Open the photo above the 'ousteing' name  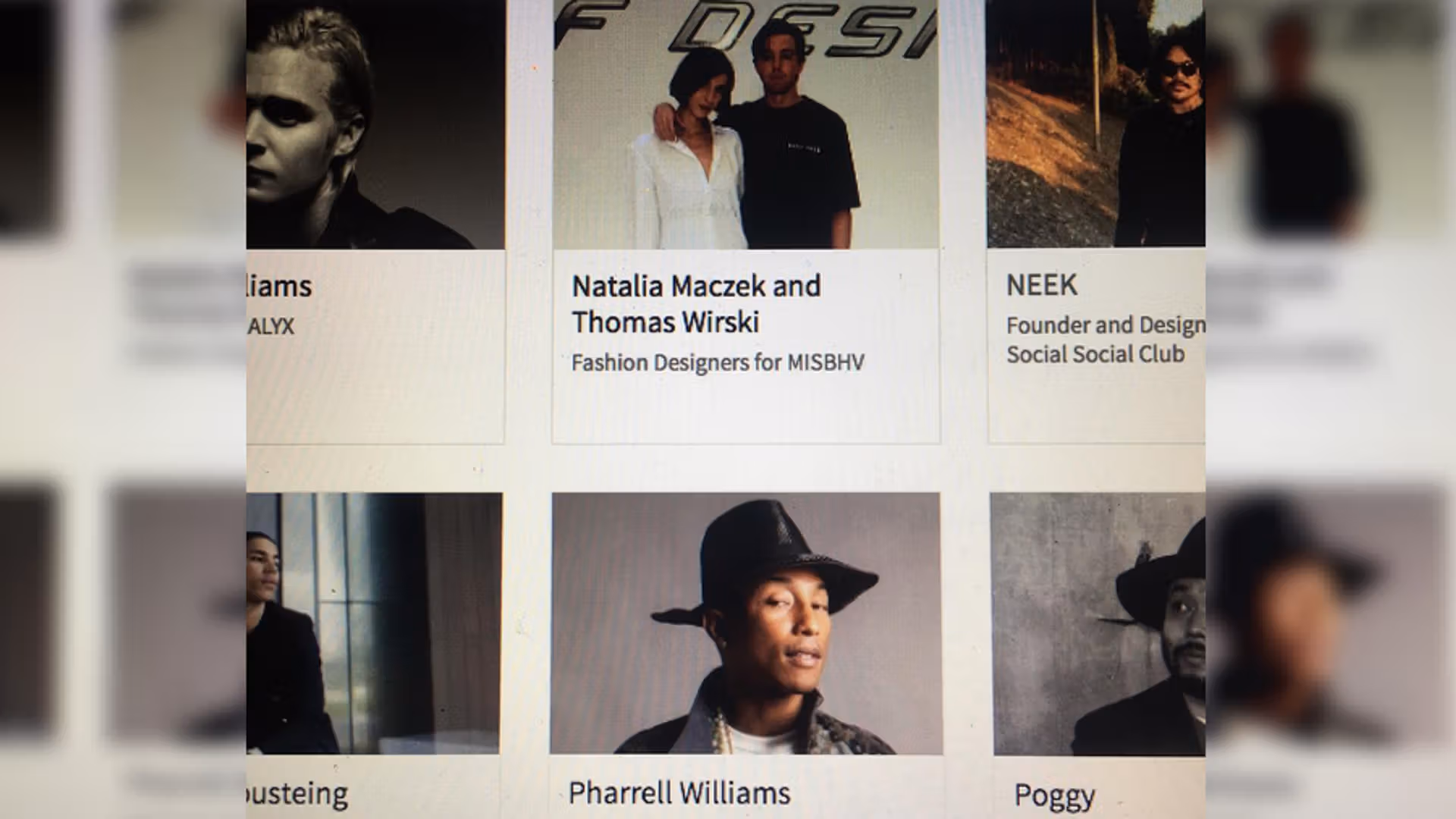click(374, 623)
